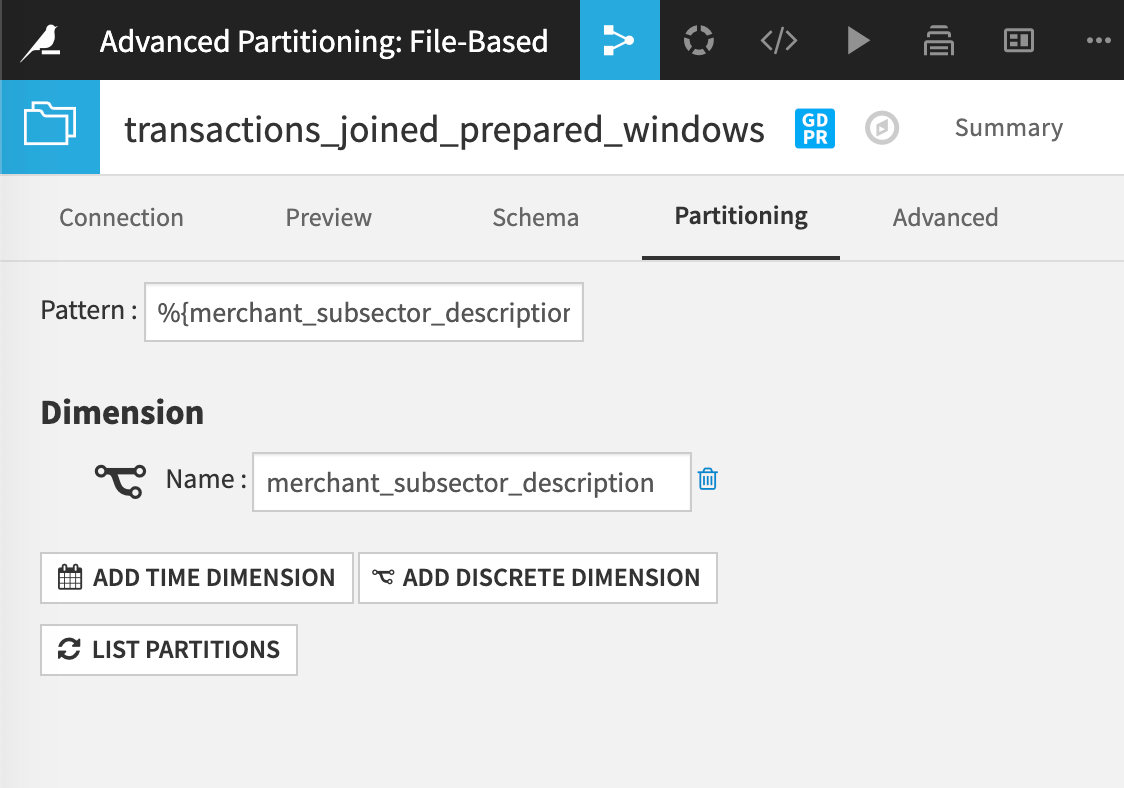The height and width of the screenshot is (788, 1124).
Task: Open the code notebooks icon
Action: (779, 40)
